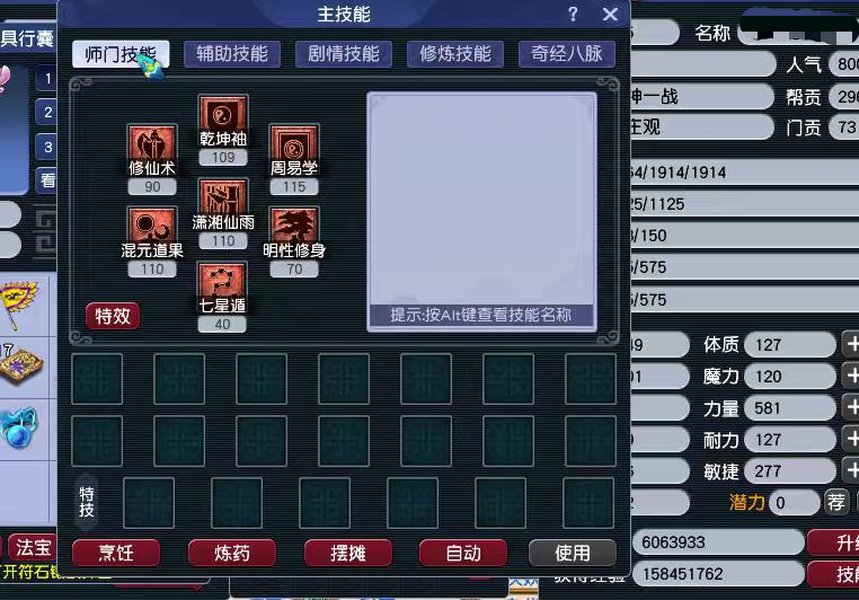Click the map scroll item in inventory
This screenshot has width=859, height=600.
click(21, 366)
